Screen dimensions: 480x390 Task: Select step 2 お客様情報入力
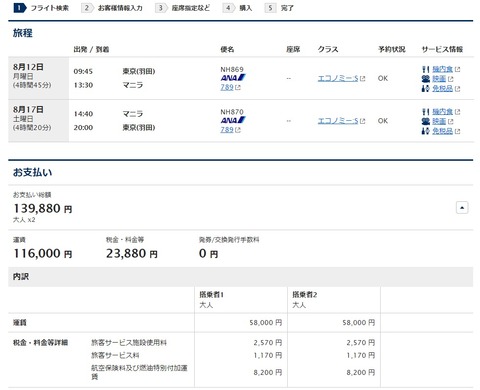click(x=112, y=8)
